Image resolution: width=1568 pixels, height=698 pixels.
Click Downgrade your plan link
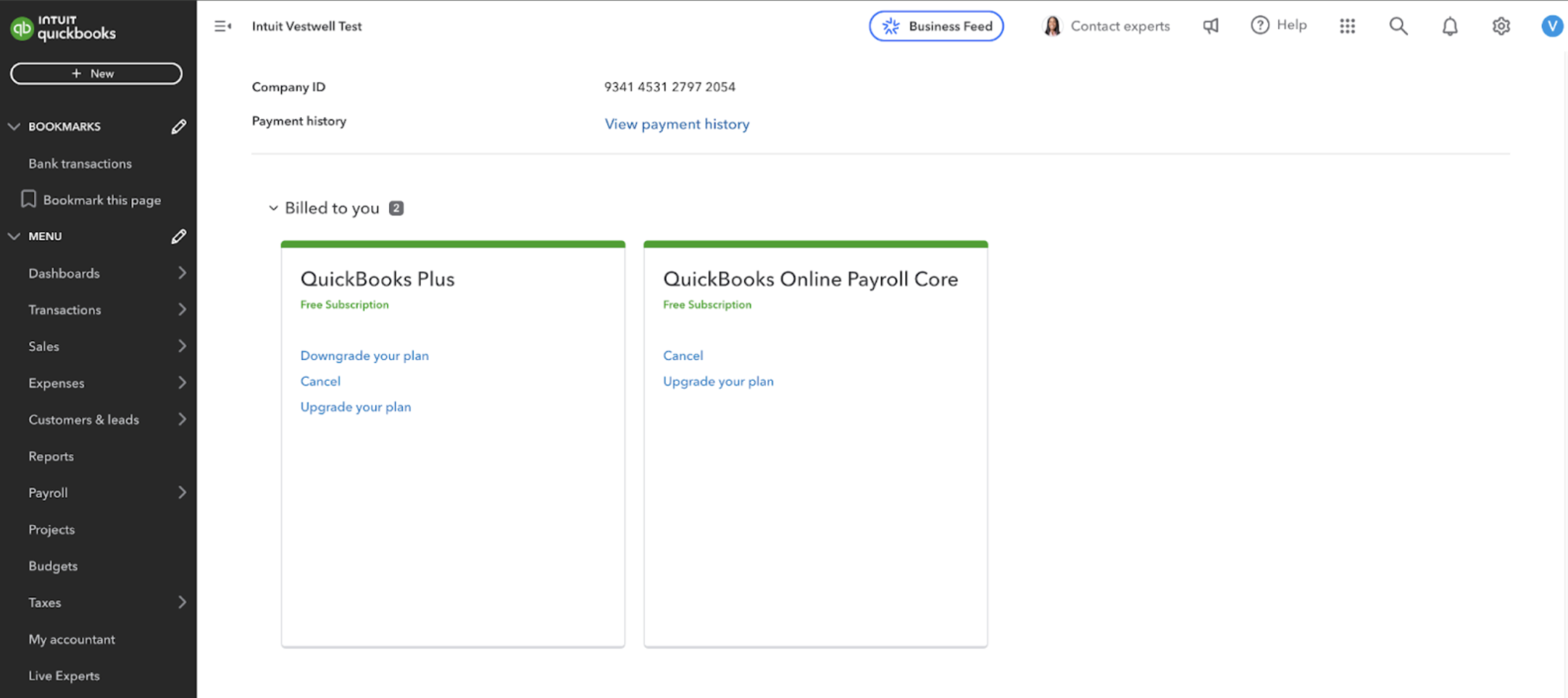point(364,356)
